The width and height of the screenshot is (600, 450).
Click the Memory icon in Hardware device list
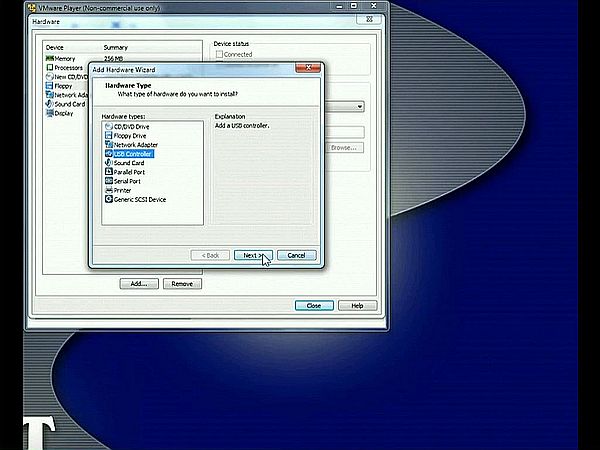[x=49, y=59]
